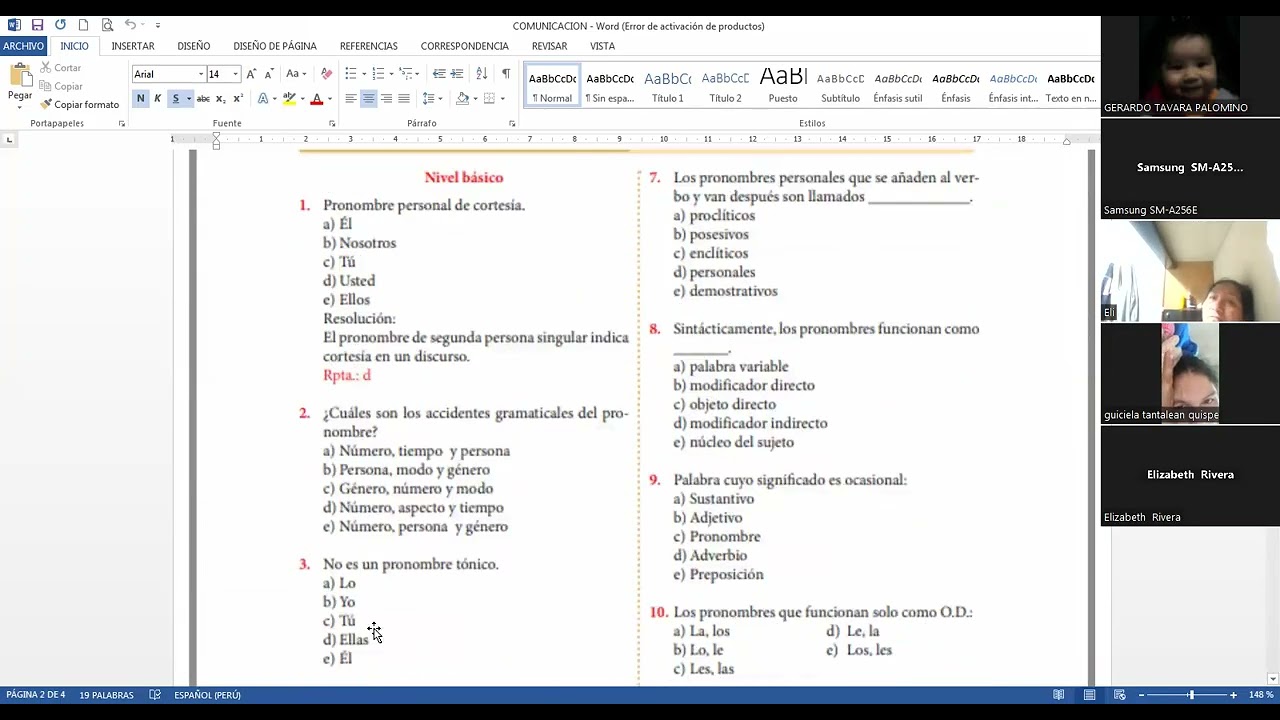
Task: Switch to the REVISAR tab
Action: 549,46
